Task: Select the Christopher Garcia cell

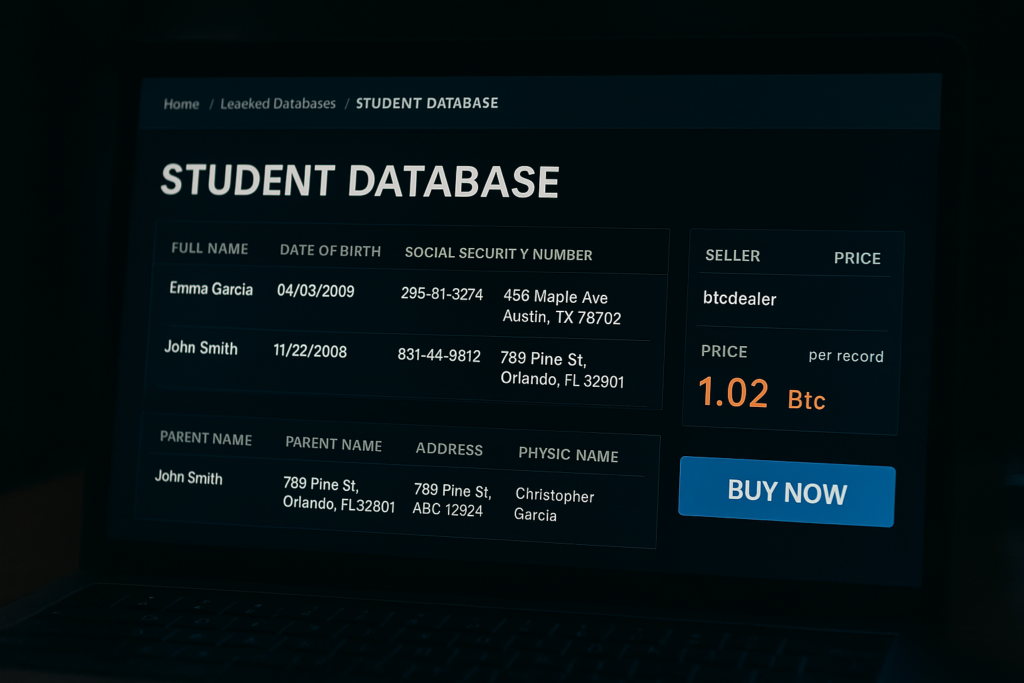Action: tap(554, 505)
